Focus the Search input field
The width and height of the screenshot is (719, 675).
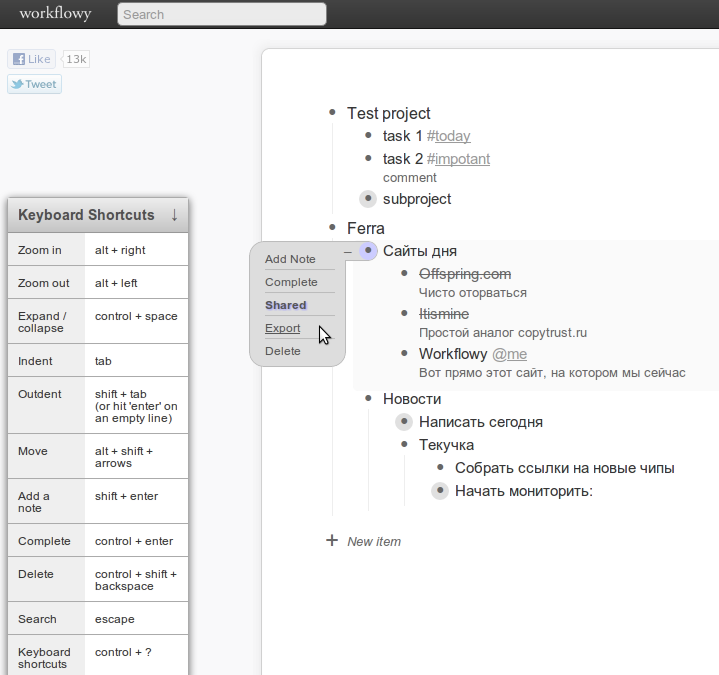pyautogui.click(x=221, y=14)
